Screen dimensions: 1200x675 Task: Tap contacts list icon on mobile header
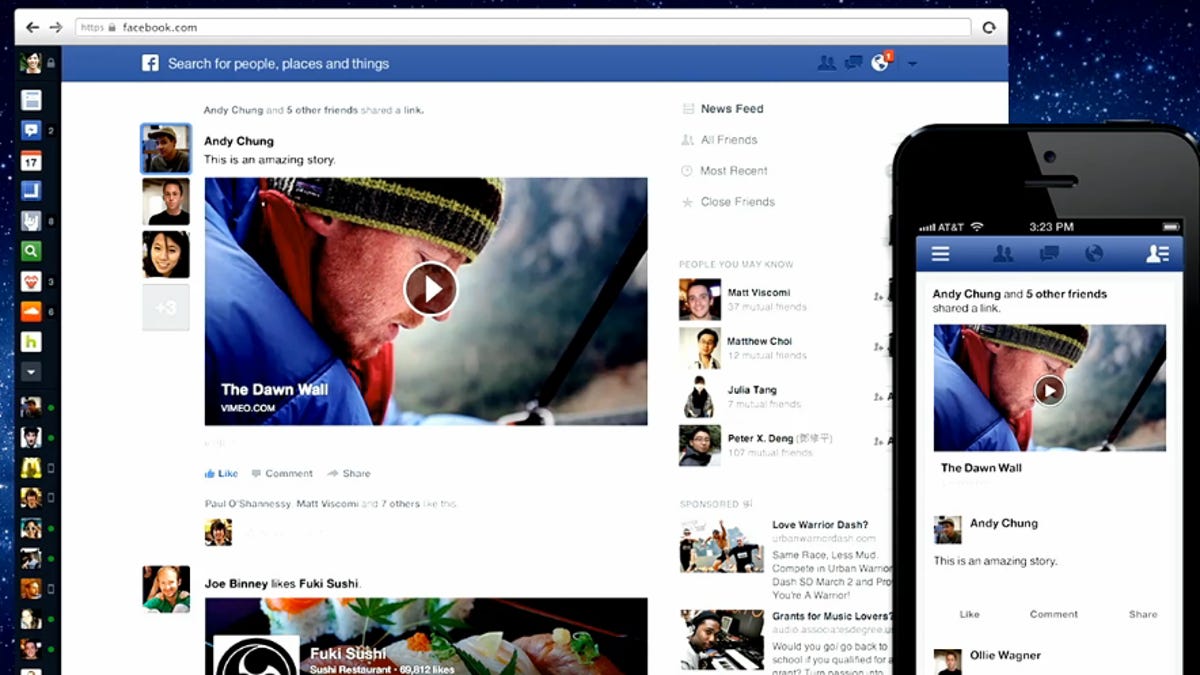click(x=1157, y=254)
